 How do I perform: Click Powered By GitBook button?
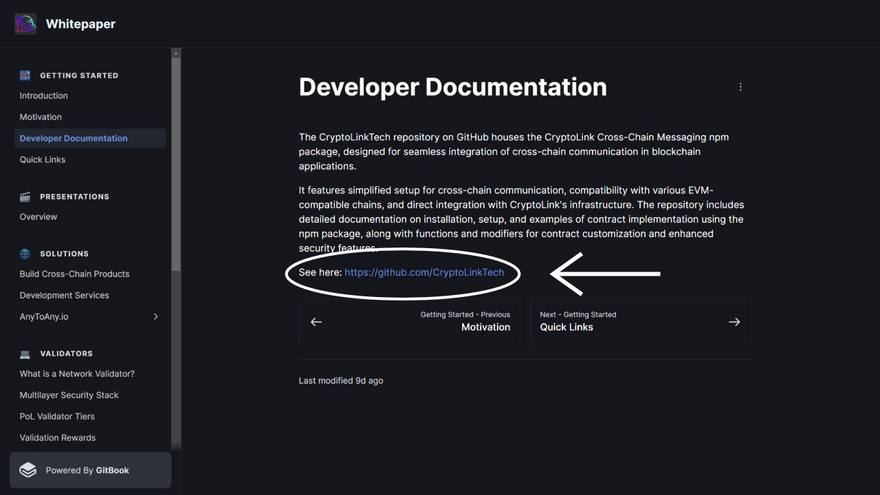[x=90, y=470]
